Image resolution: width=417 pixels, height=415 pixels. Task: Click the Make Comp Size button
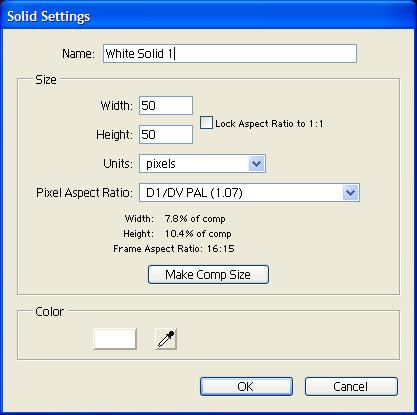208,275
